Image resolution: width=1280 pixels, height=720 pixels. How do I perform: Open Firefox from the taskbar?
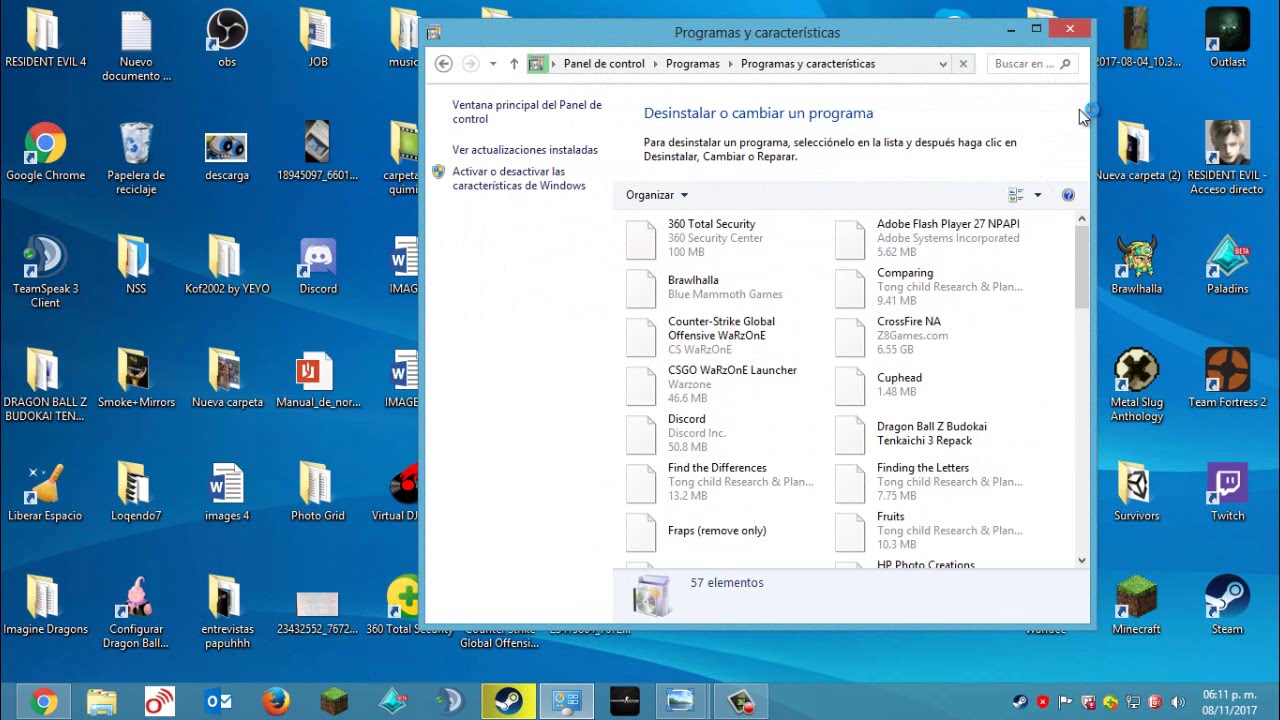[276, 702]
